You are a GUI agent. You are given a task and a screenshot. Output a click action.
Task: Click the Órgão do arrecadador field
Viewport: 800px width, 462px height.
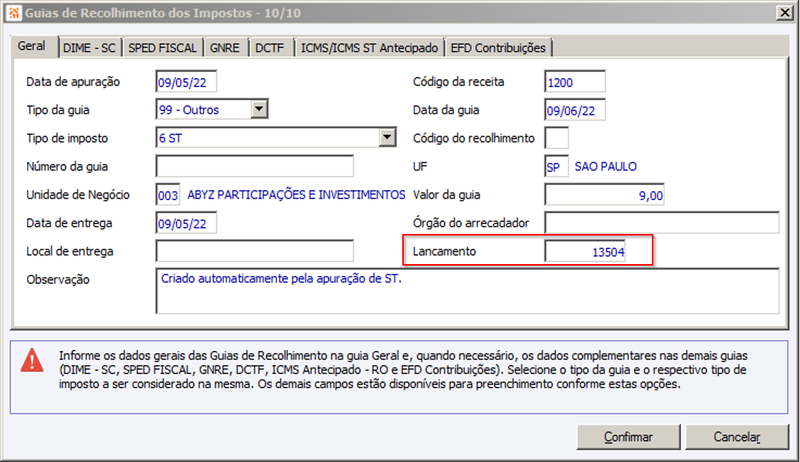click(x=662, y=223)
